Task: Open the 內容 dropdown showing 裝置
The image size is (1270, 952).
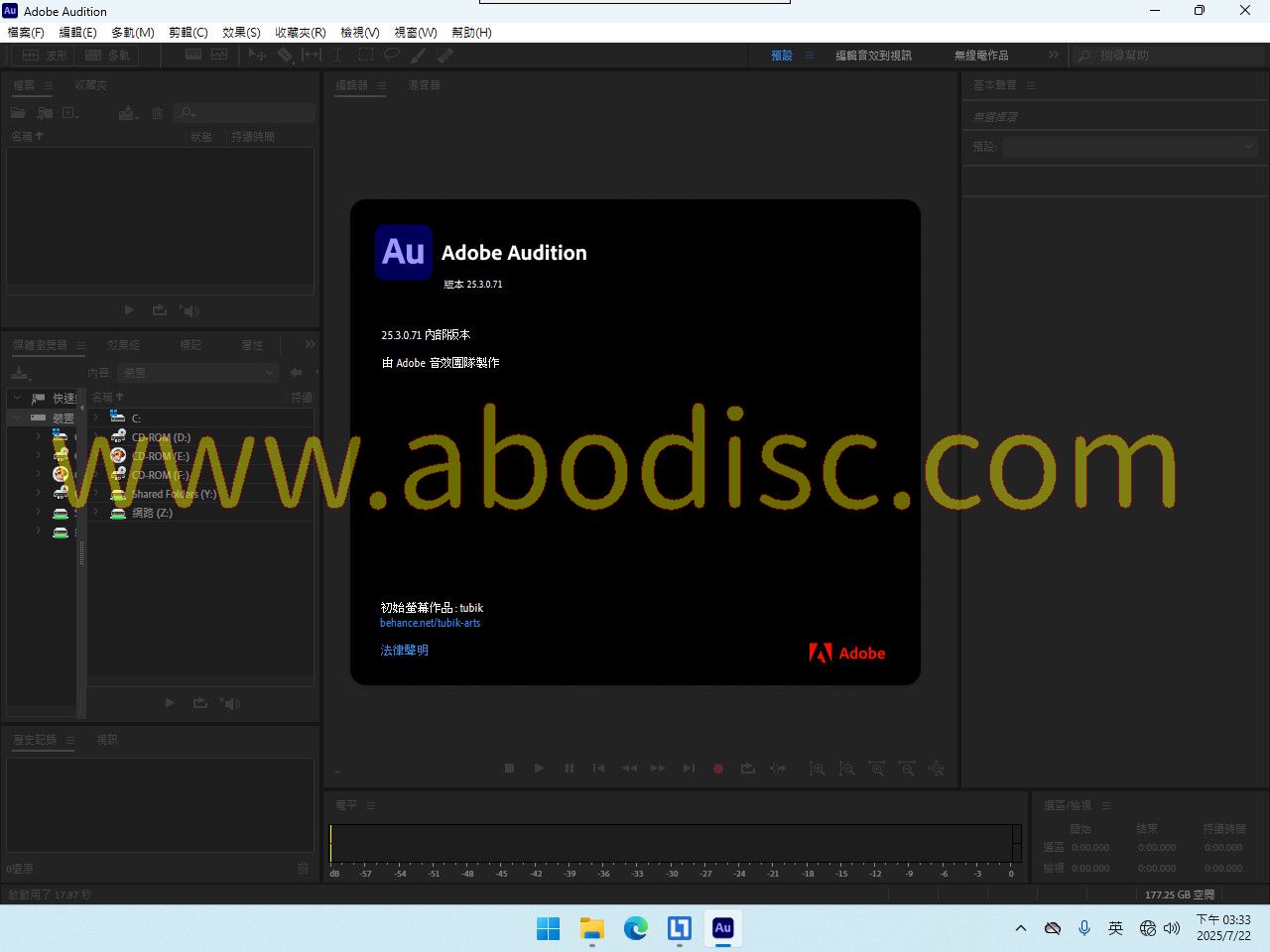Action: click(x=198, y=373)
